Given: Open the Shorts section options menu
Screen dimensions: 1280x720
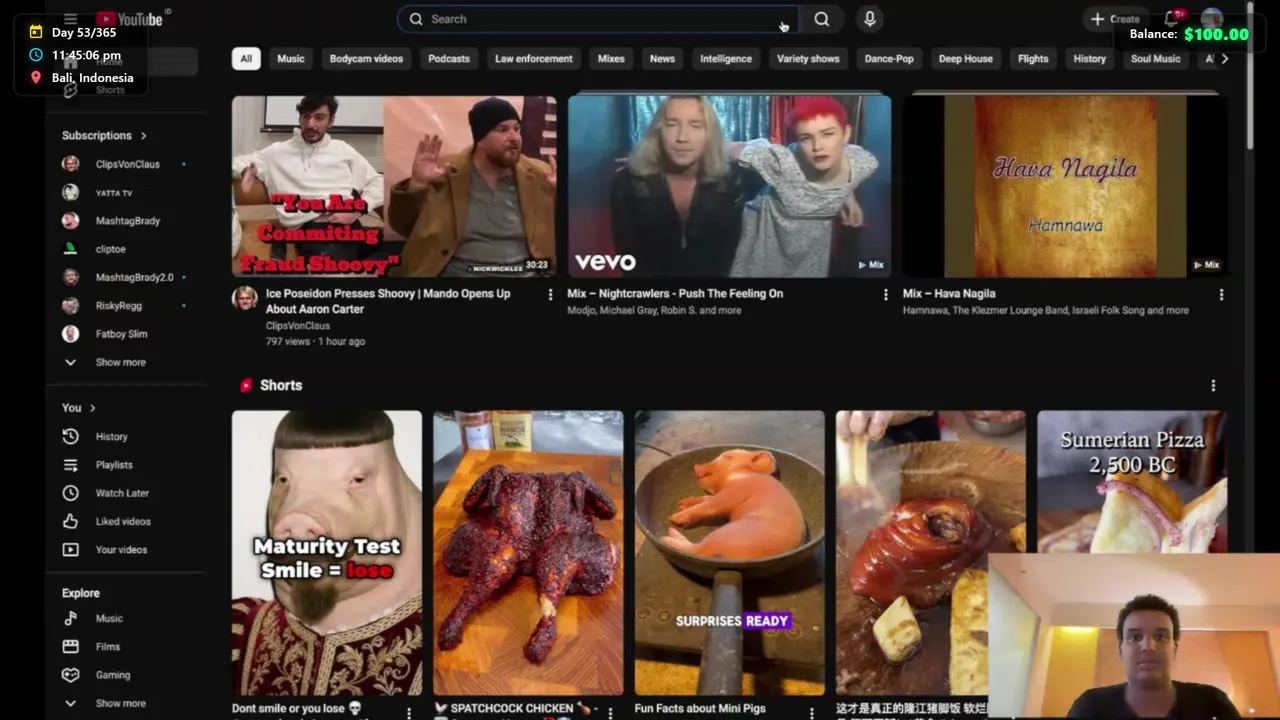Looking at the screenshot, I should click(x=1213, y=386).
